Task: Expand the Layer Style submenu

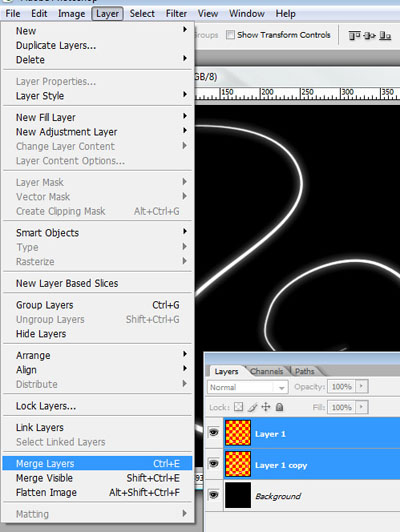Action: point(97,96)
